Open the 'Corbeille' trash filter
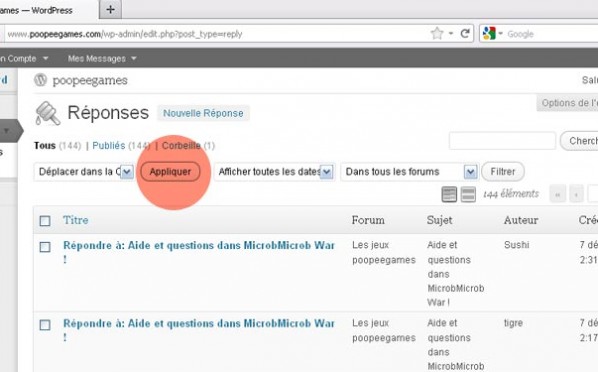The width and height of the screenshot is (598, 372). (181, 145)
